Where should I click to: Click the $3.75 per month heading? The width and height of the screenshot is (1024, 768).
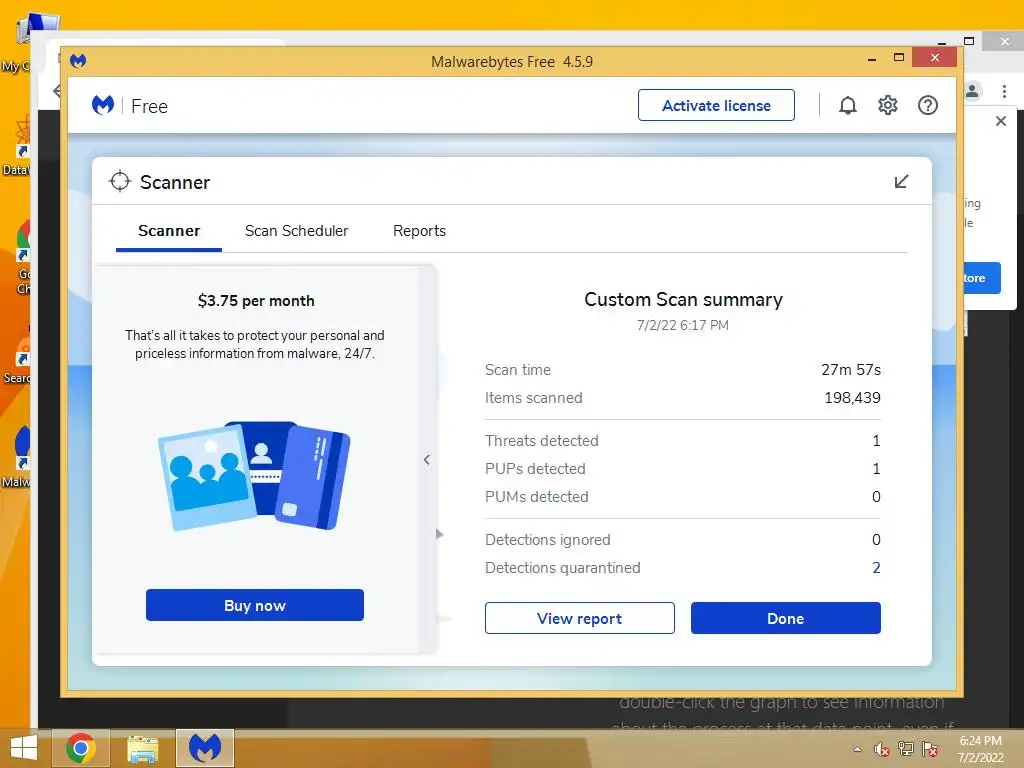pyautogui.click(x=256, y=300)
